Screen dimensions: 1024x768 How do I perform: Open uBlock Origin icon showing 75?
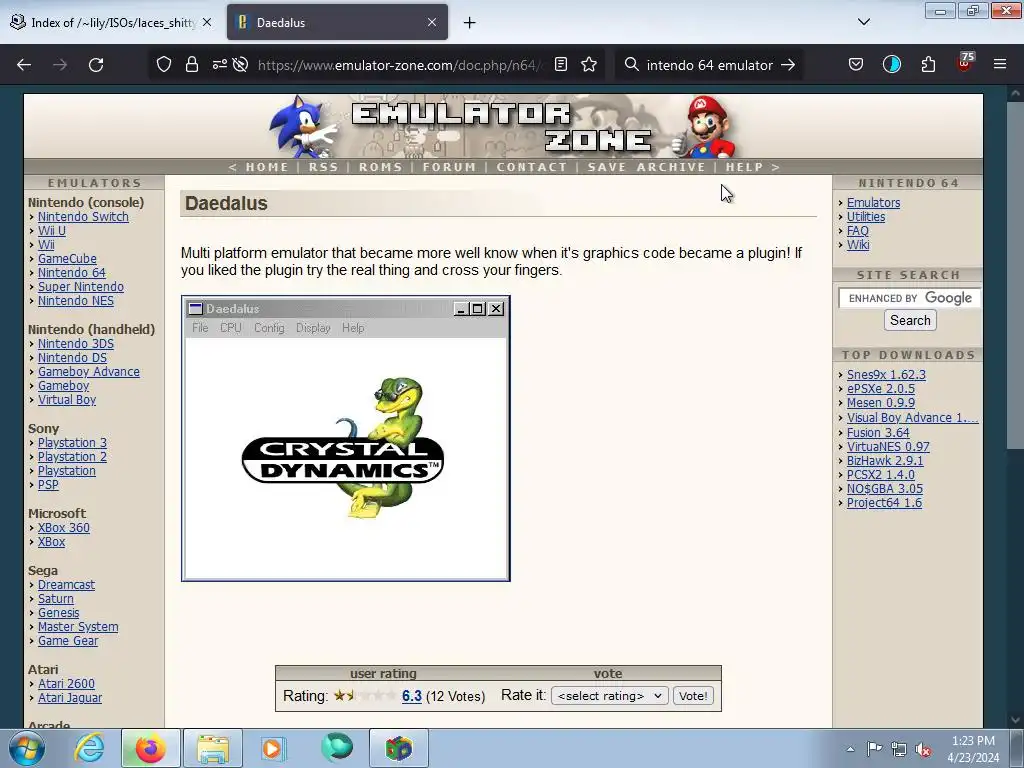965,63
